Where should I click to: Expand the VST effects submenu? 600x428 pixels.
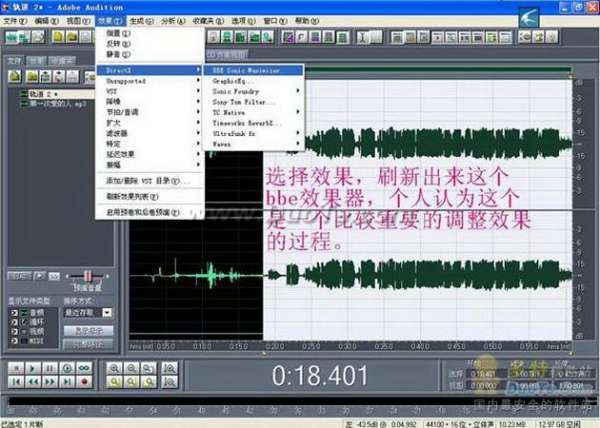(149, 91)
